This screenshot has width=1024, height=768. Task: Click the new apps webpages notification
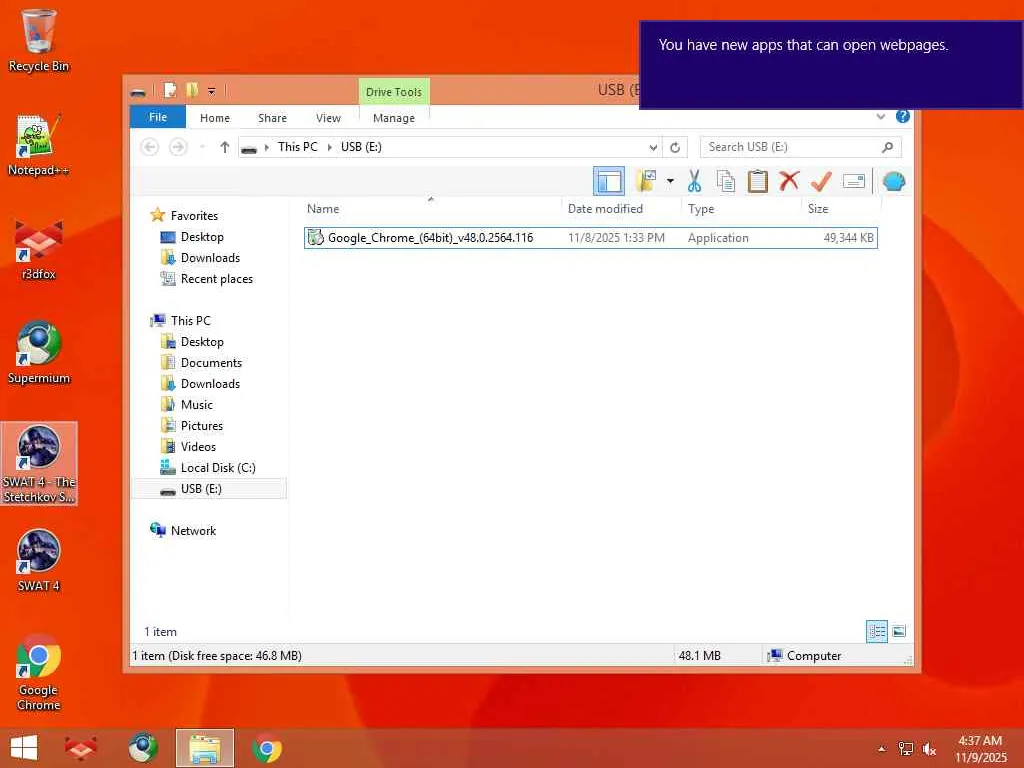[831, 65]
